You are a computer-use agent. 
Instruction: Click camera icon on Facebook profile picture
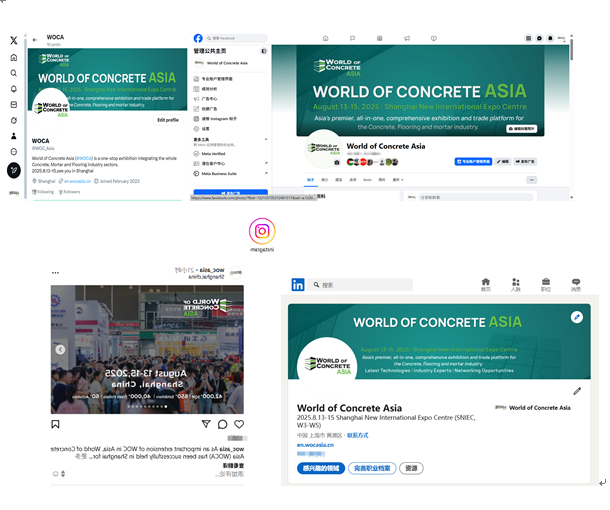[337, 163]
